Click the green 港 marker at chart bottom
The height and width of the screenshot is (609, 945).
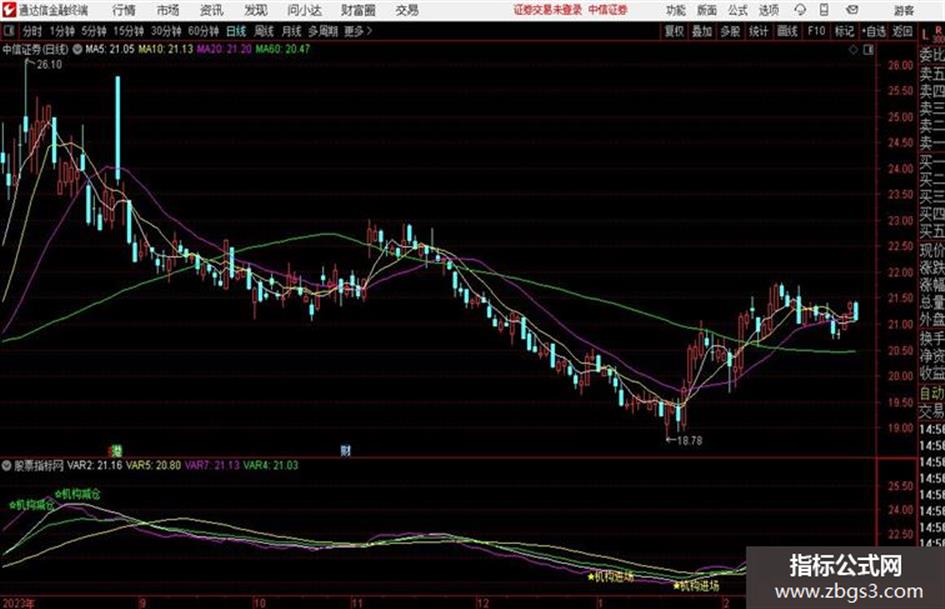click(116, 450)
